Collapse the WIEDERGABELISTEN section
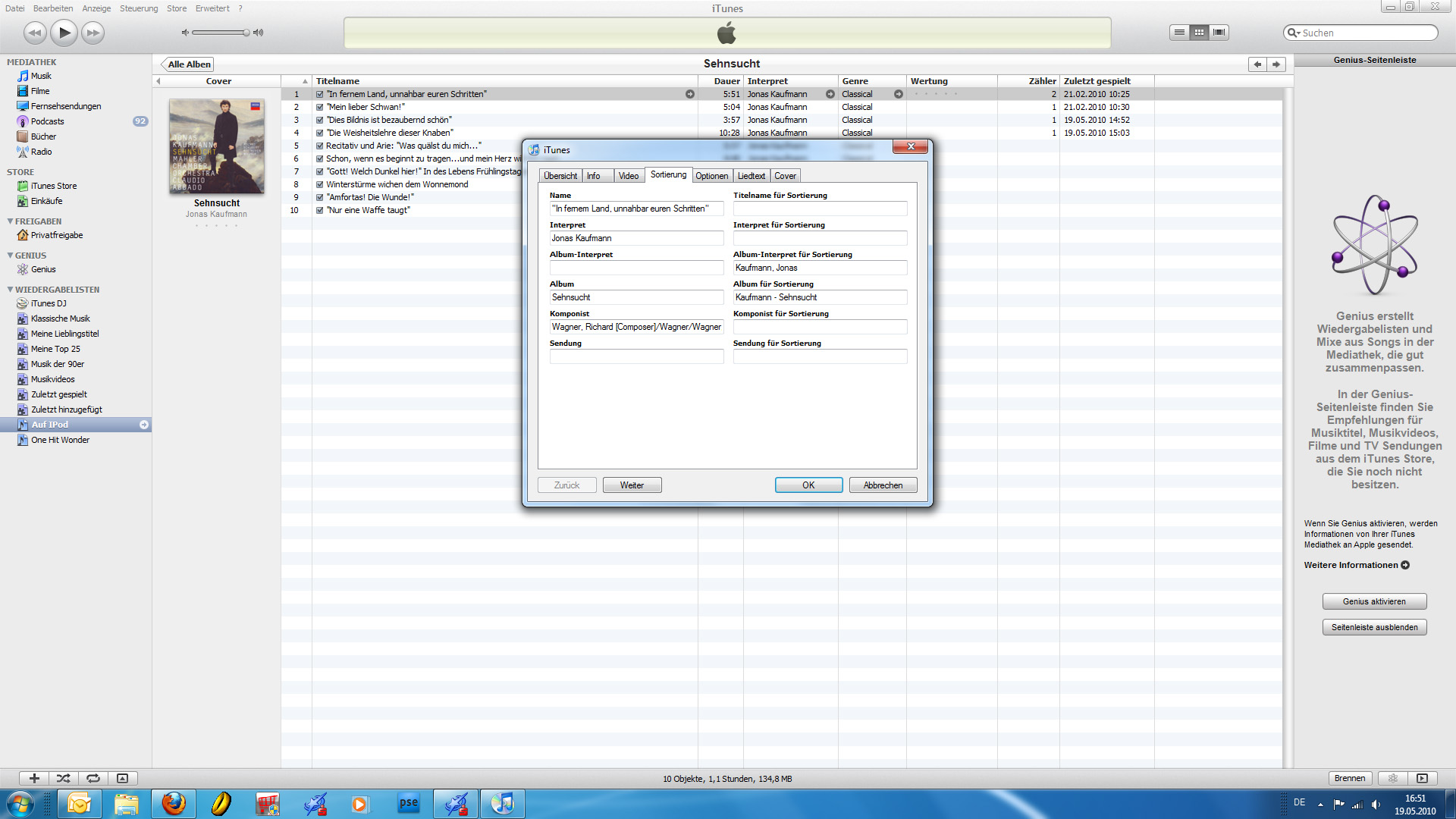The height and width of the screenshot is (819, 1456). [10, 290]
